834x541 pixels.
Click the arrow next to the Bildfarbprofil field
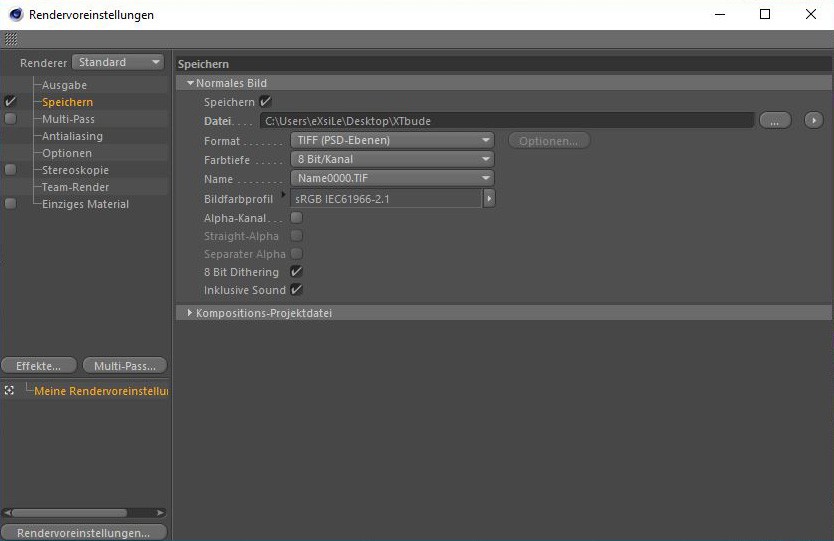click(489, 199)
